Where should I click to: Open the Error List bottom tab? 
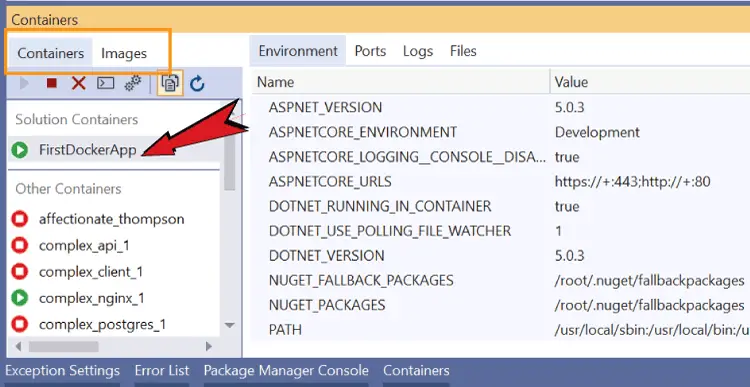[x=162, y=371]
